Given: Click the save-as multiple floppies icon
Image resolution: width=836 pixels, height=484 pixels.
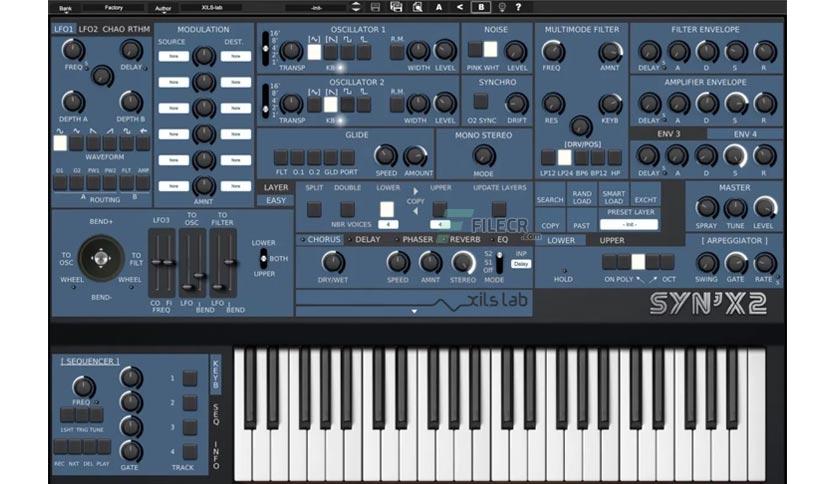Looking at the screenshot, I should tap(396, 7).
